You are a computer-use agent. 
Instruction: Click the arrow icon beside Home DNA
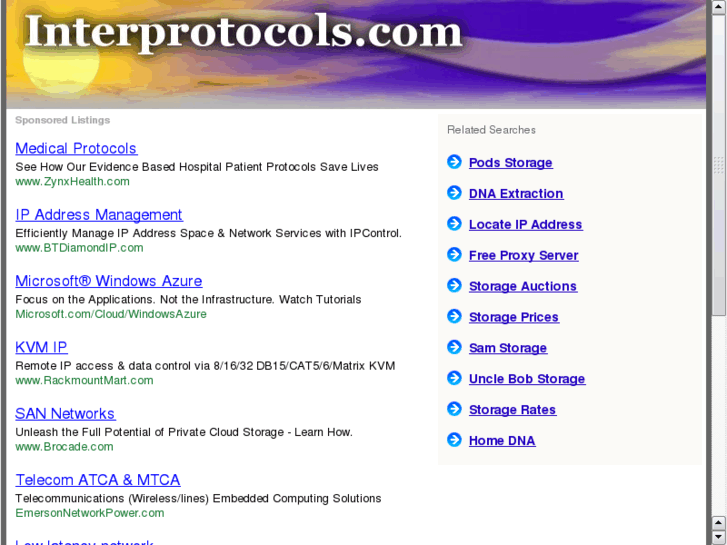(454, 440)
